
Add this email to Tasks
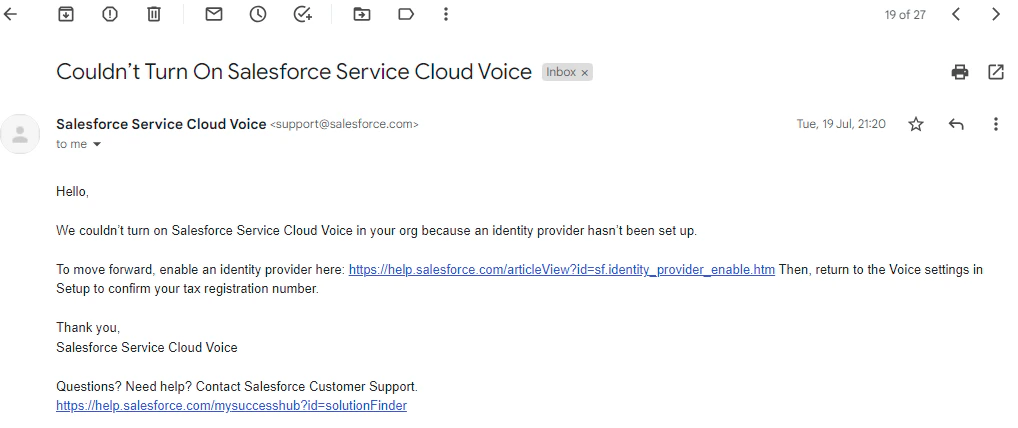coord(302,14)
